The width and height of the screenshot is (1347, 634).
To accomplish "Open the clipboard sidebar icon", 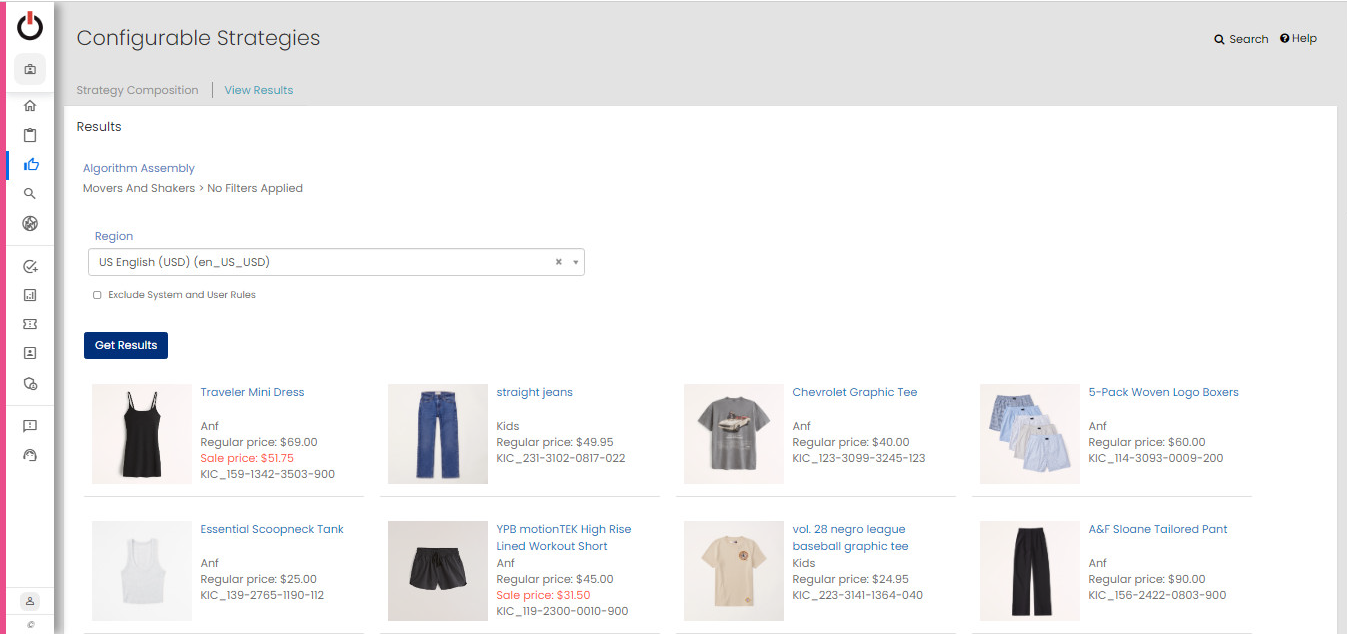I will (x=30, y=135).
